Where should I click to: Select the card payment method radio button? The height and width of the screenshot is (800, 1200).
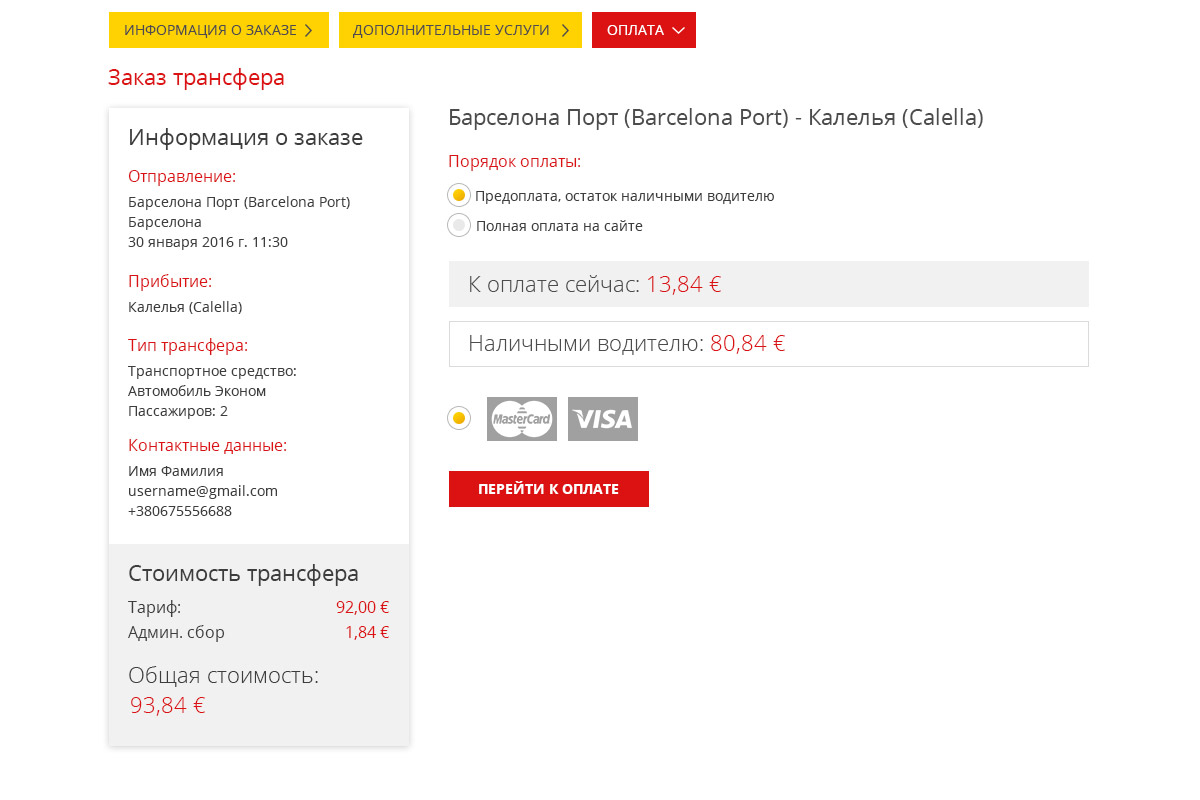point(459,418)
